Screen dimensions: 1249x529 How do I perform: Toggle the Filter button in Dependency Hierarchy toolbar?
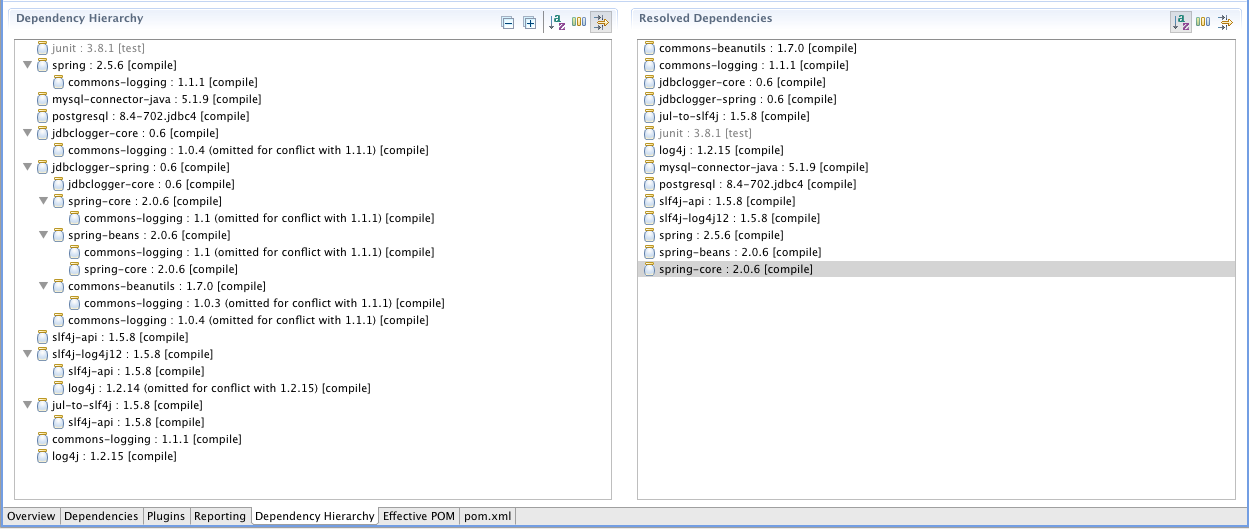click(601, 22)
